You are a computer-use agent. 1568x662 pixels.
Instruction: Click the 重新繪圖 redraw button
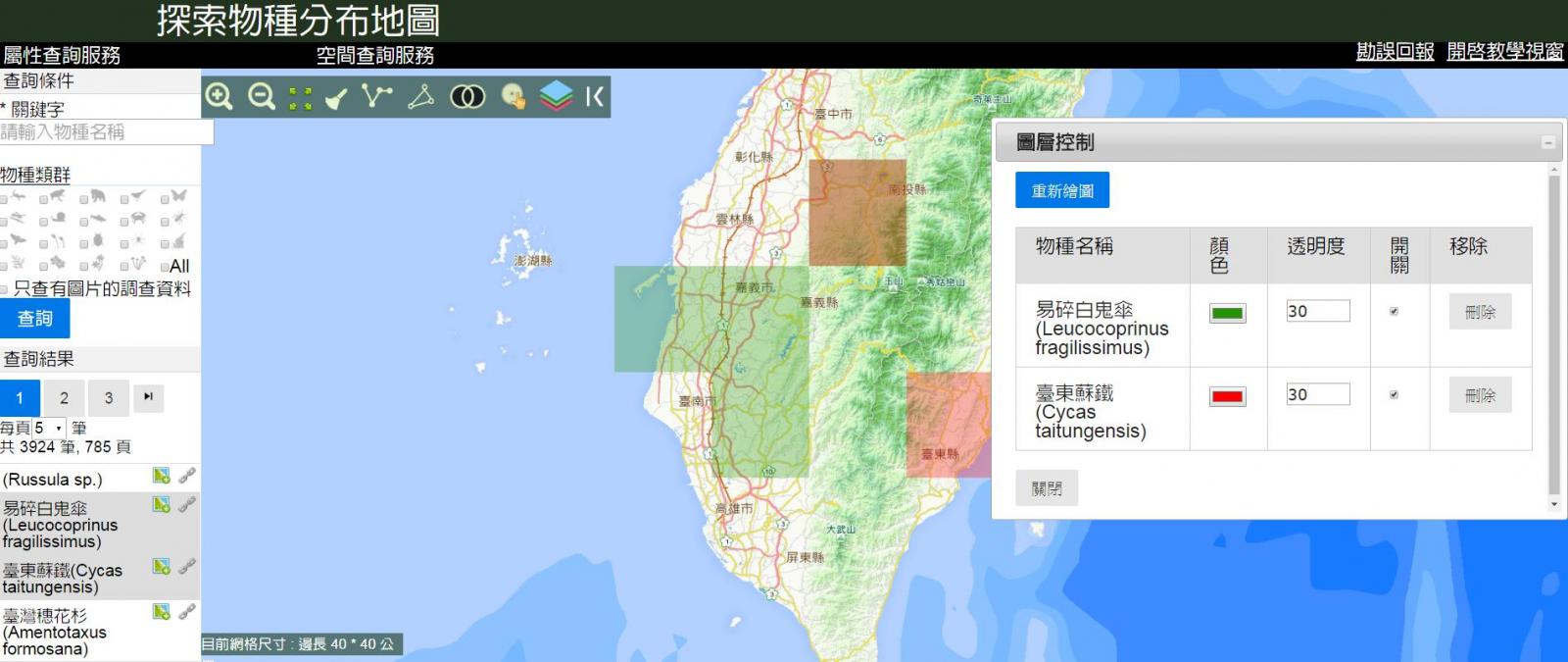tap(1062, 190)
